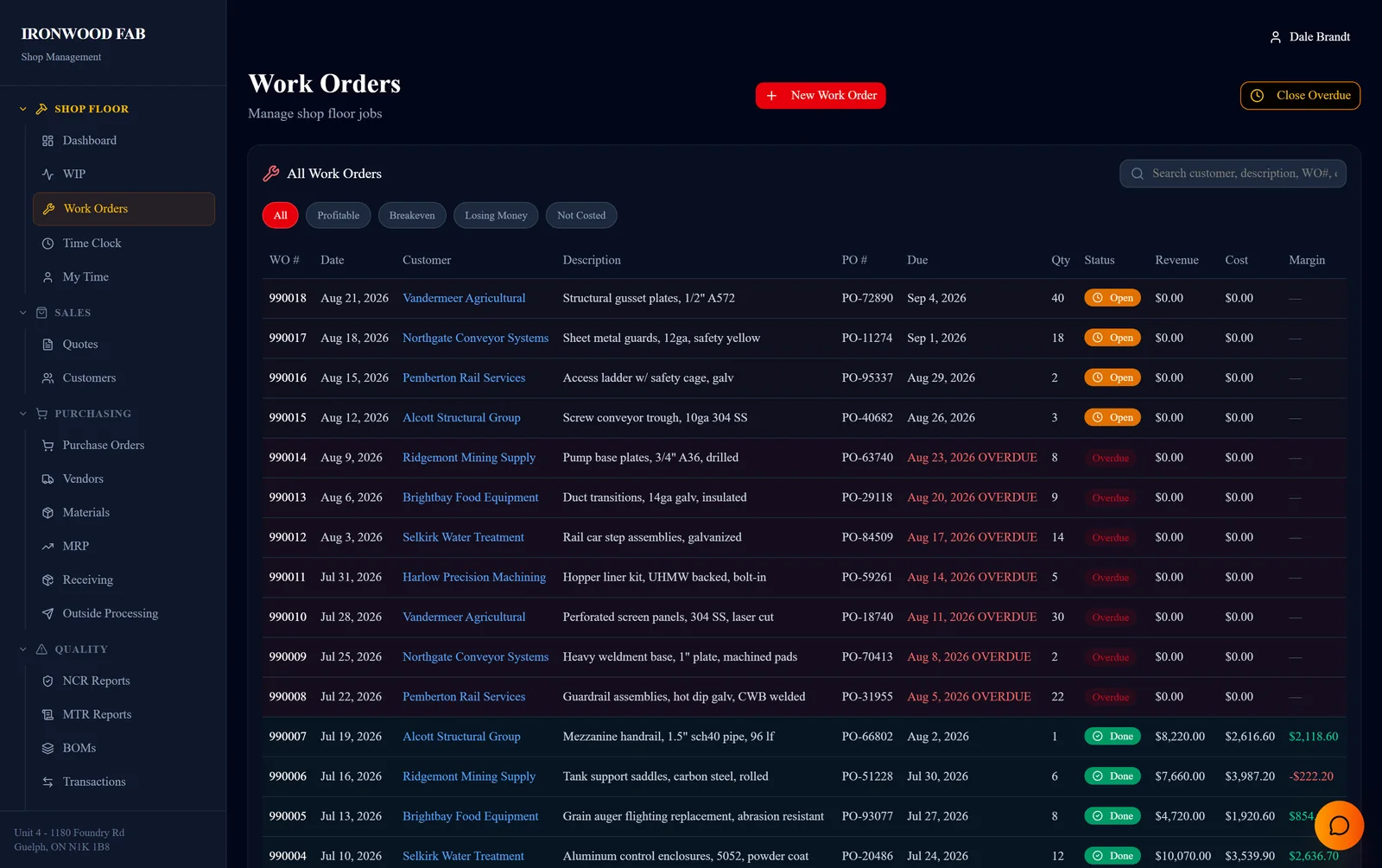Image resolution: width=1382 pixels, height=868 pixels.
Task: Click the Close Overdue button
Action: [1300, 96]
